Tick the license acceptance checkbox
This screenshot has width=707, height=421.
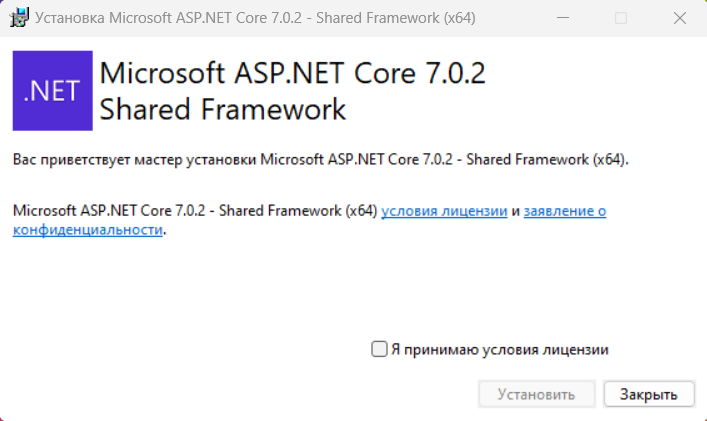tap(379, 349)
